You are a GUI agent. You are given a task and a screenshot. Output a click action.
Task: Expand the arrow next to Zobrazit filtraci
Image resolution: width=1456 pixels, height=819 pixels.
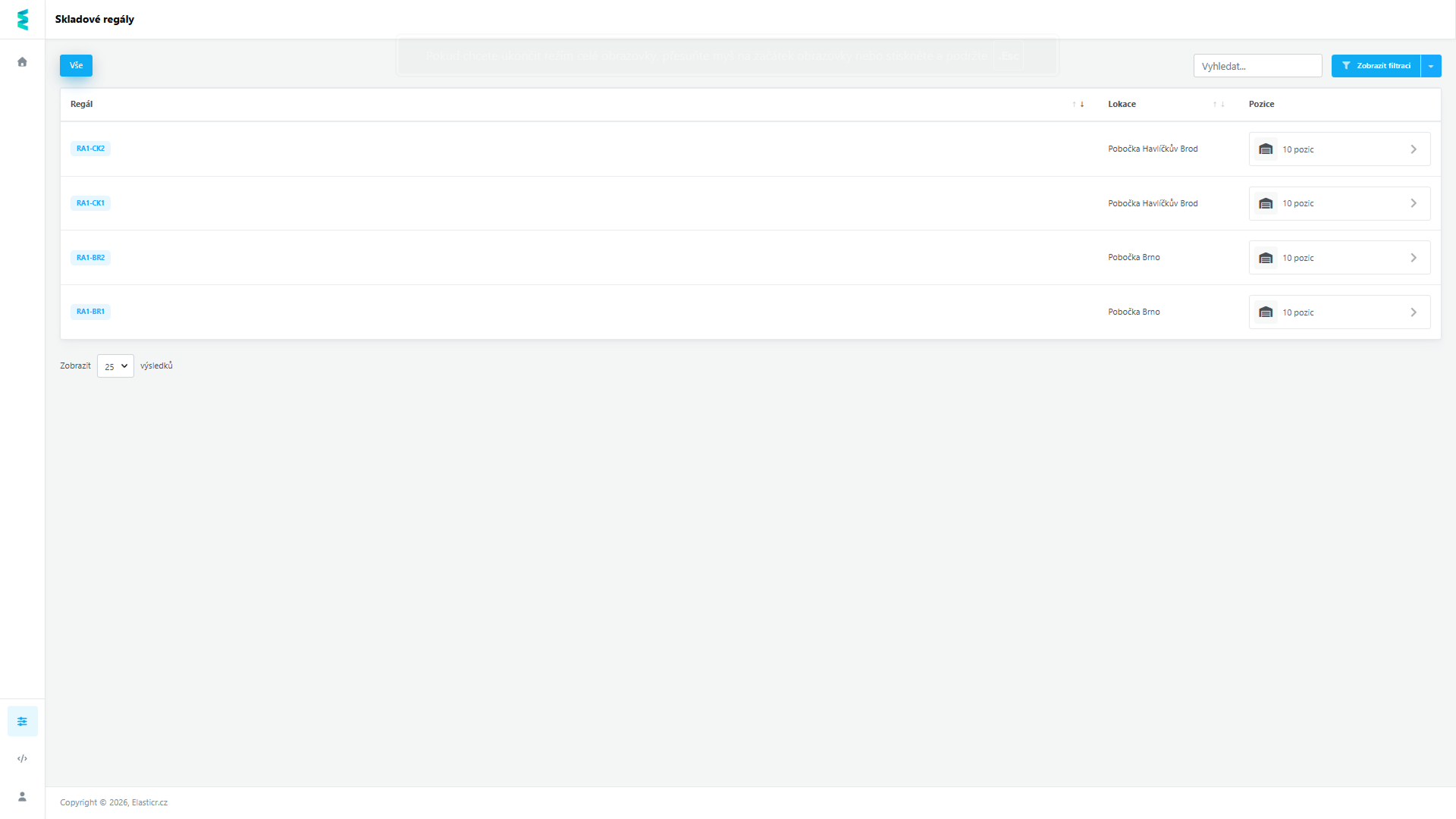point(1431,66)
